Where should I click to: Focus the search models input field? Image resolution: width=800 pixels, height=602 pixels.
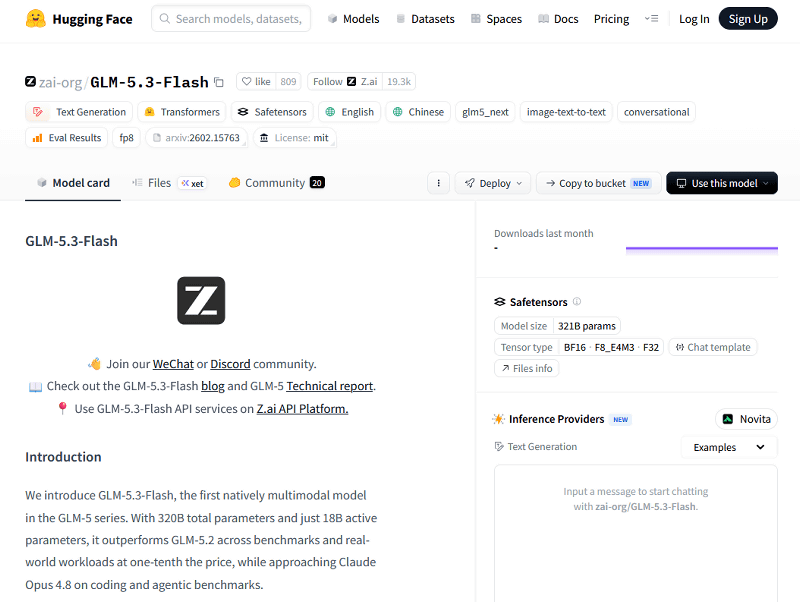tap(231, 19)
